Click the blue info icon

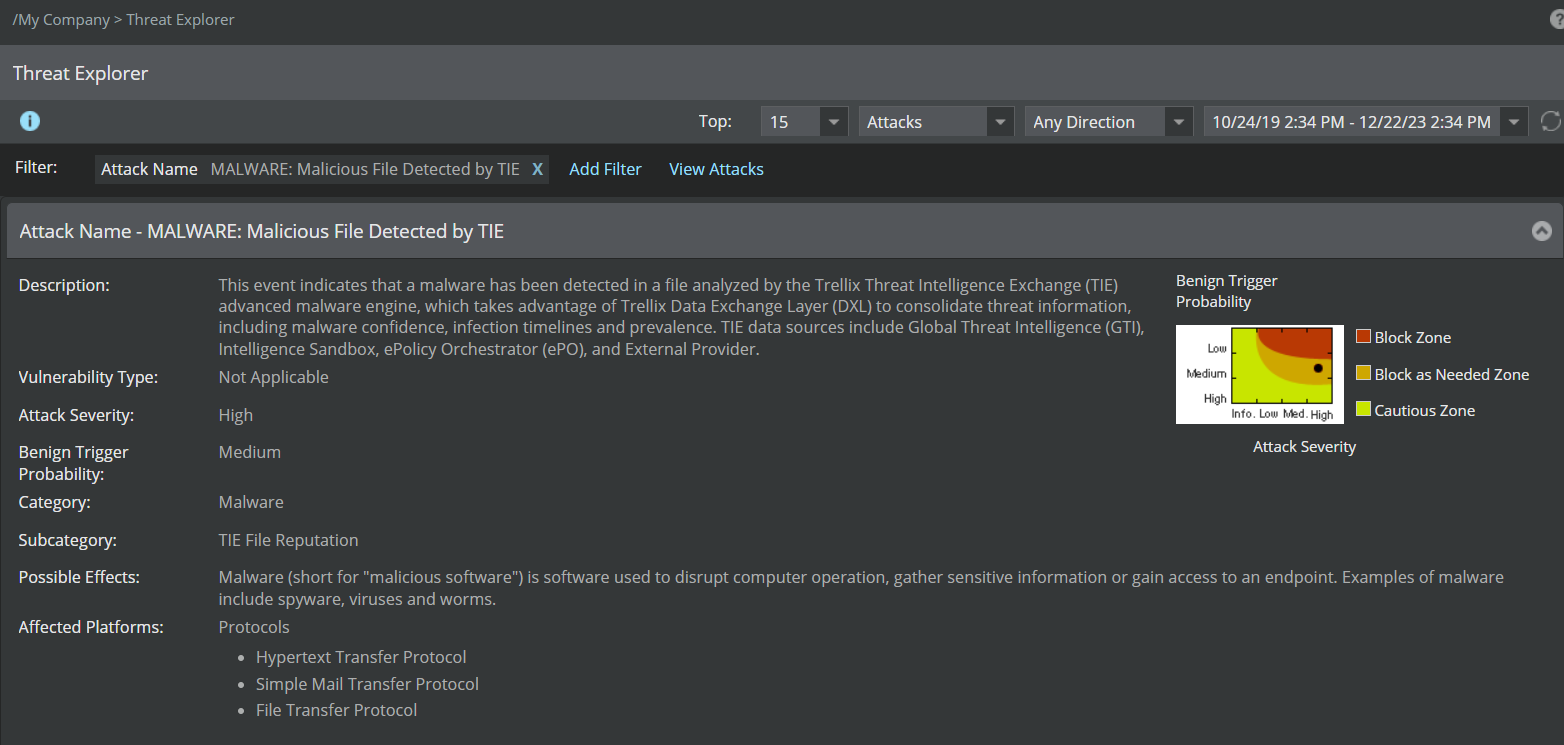pyautogui.click(x=30, y=121)
